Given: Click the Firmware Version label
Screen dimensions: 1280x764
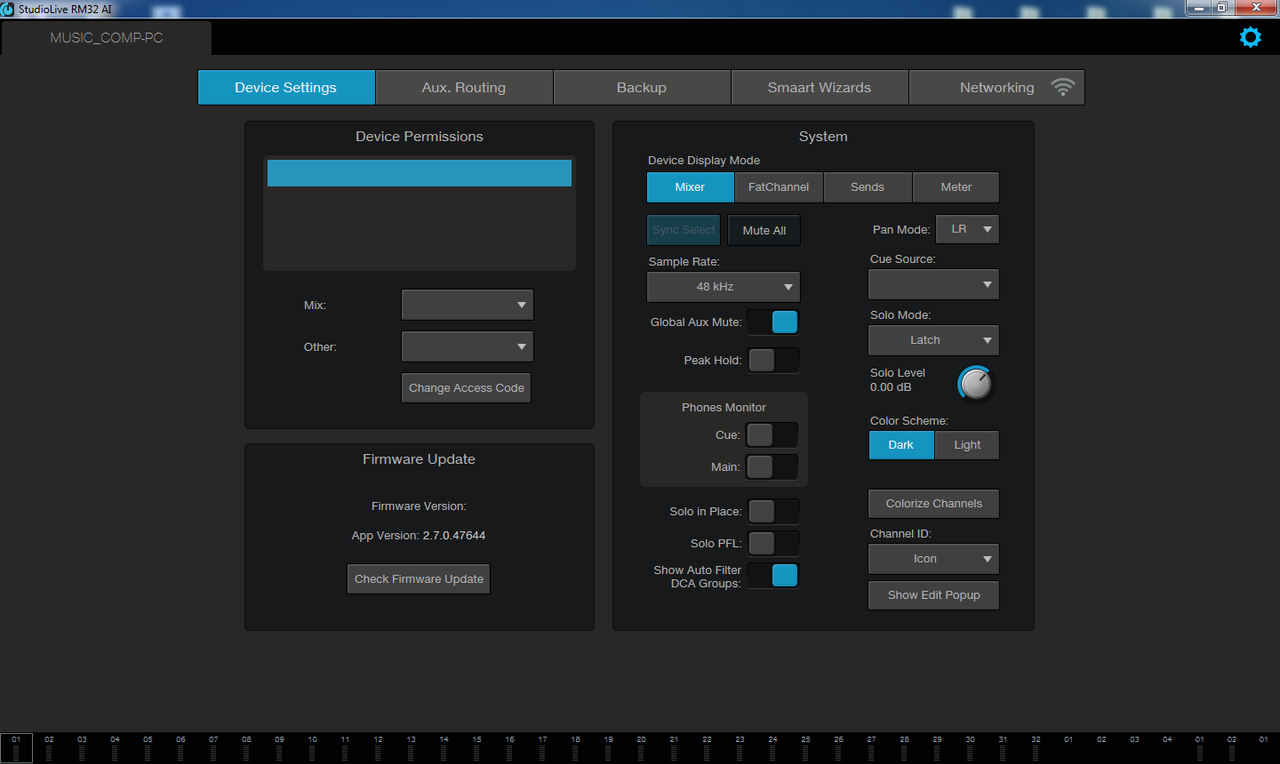Looking at the screenshot, I should point(419,507).
